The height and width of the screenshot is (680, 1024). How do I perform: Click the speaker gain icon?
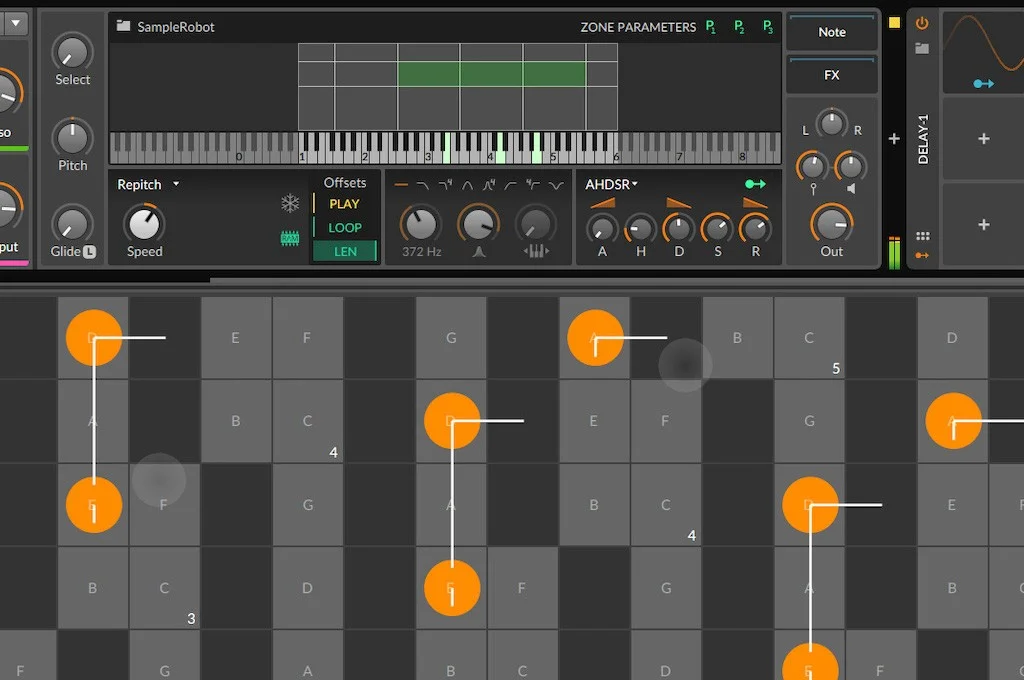click(851, 189)
